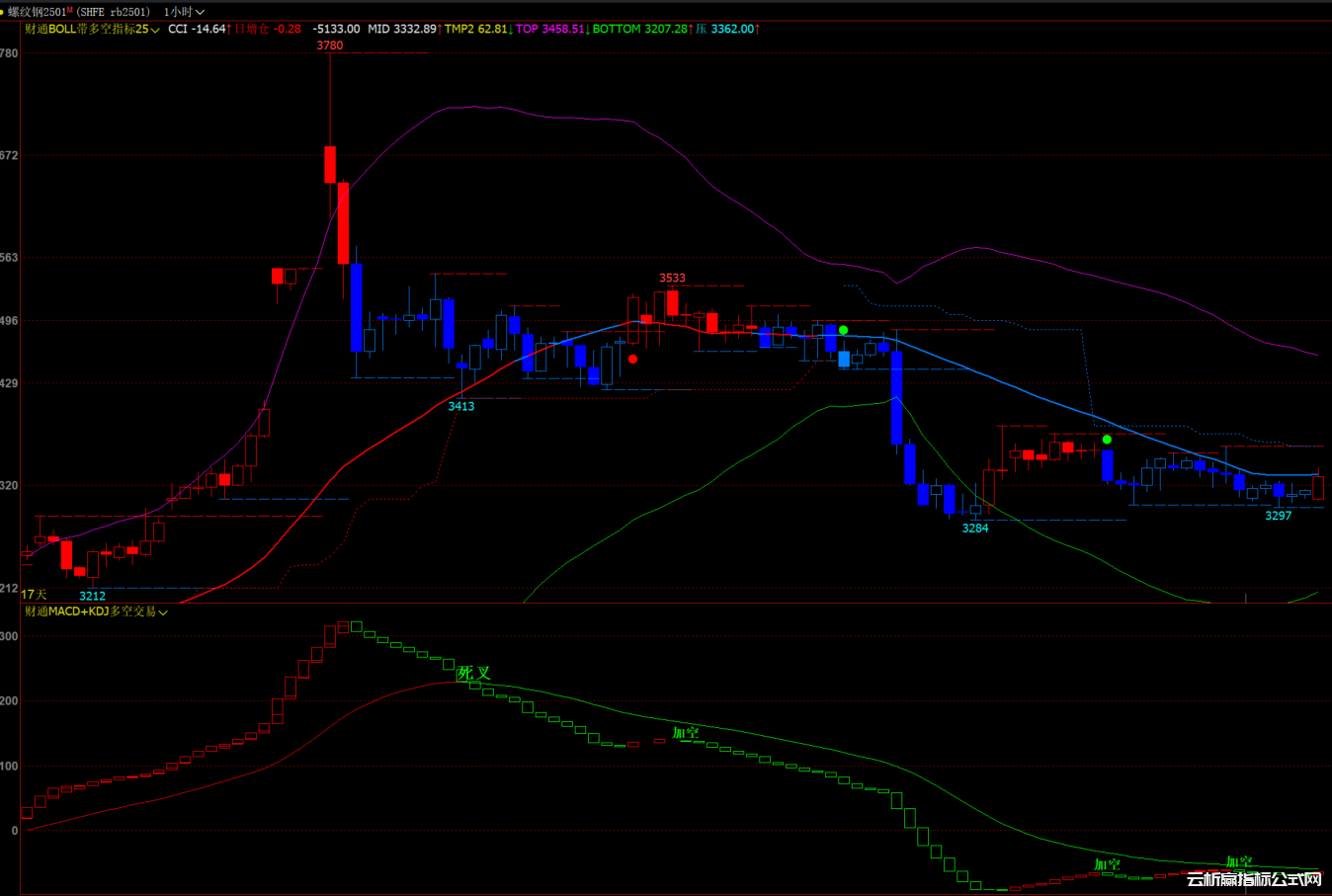Click the 429 price axis label
The width and height of the screenshot is (1332, 896).
(x=9, y=383)
